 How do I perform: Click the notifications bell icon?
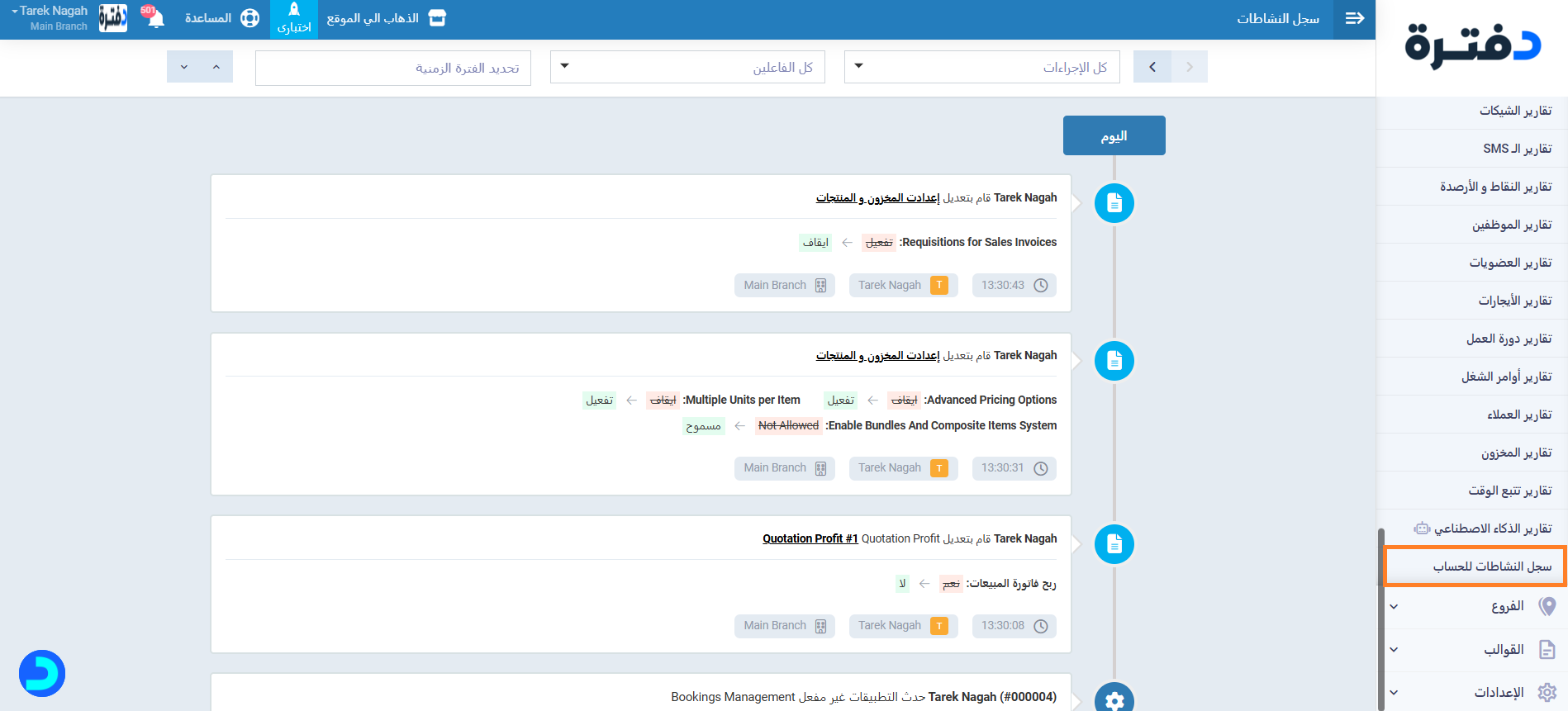(154, 18)
